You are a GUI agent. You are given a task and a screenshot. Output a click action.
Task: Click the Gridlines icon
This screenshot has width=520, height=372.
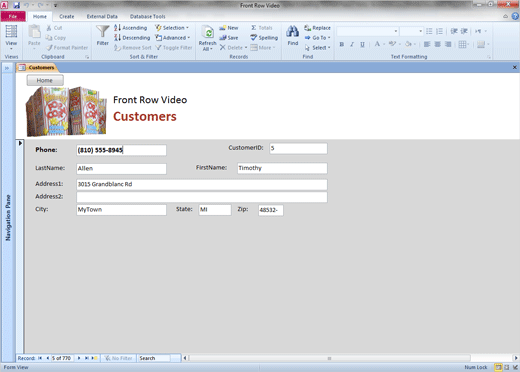pos(462,44)
